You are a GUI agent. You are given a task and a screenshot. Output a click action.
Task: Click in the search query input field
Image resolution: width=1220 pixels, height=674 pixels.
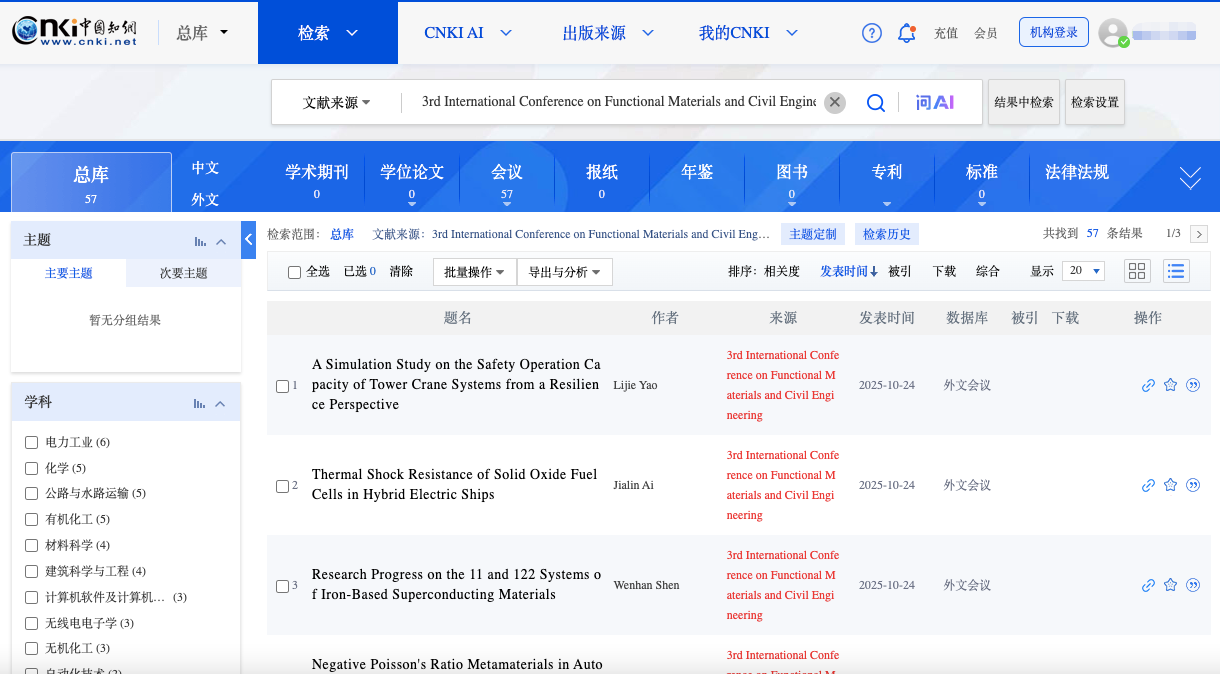(618, 102)
